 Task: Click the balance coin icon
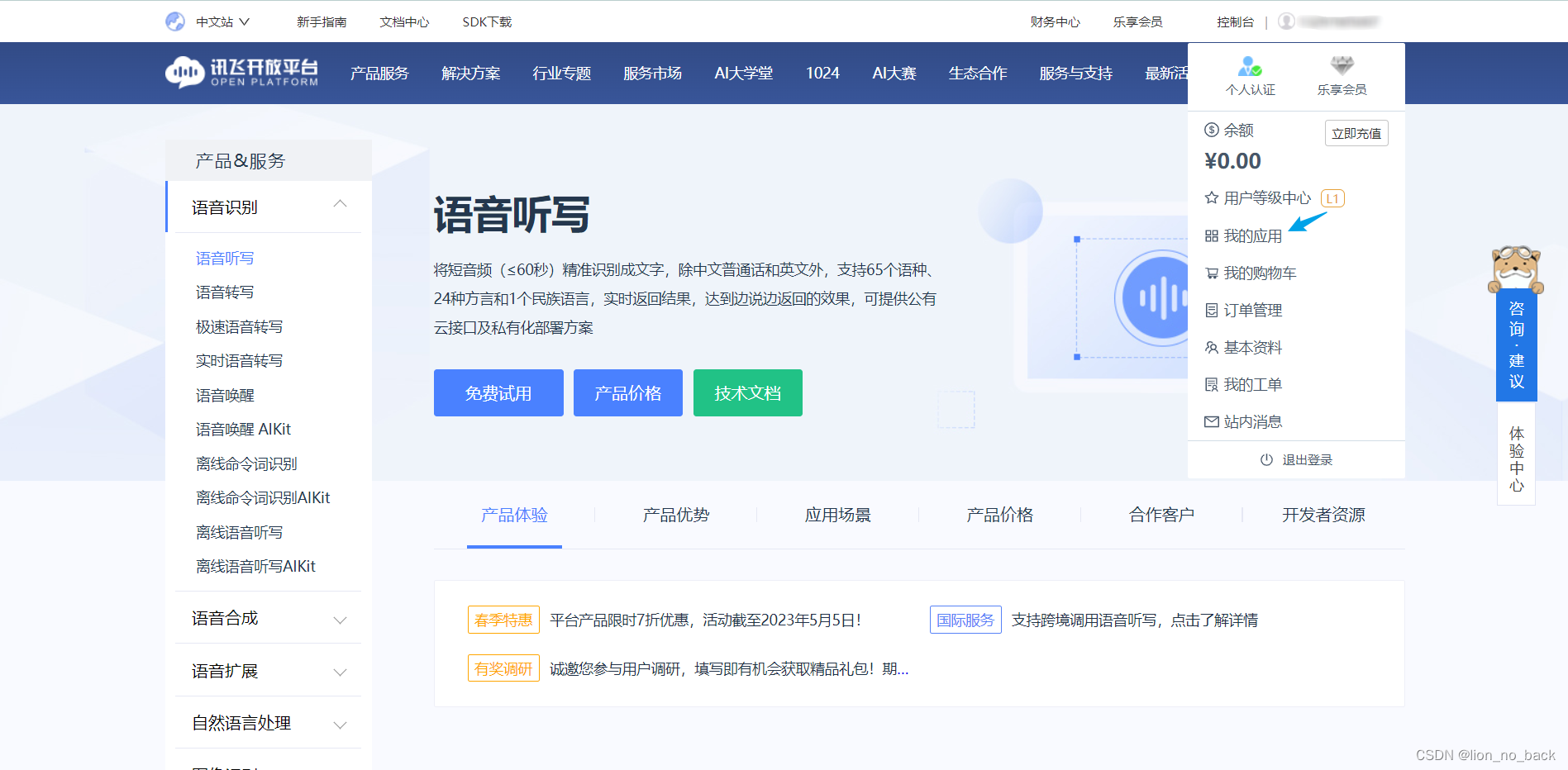[x=1212, y=130]
